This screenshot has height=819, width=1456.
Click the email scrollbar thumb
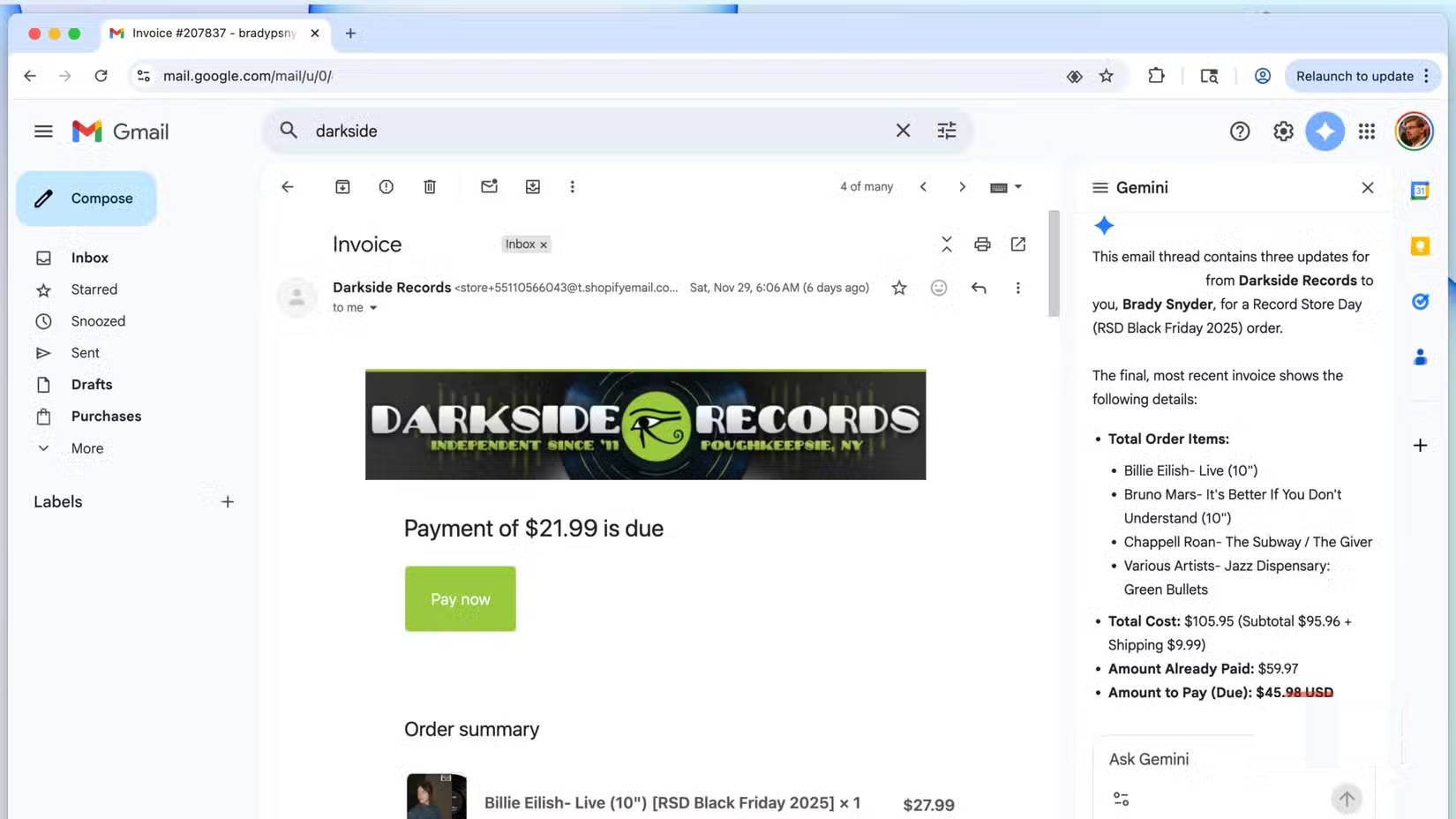tap(1054, 263)
